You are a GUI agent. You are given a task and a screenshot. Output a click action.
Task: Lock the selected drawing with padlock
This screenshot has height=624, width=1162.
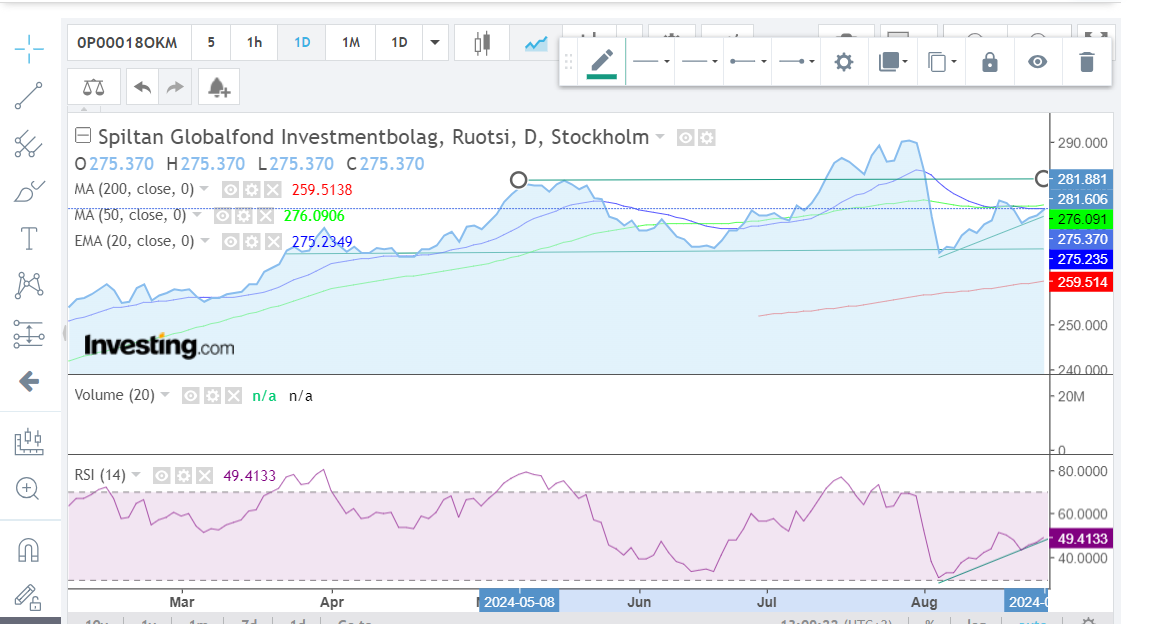(x=989, y=62)
